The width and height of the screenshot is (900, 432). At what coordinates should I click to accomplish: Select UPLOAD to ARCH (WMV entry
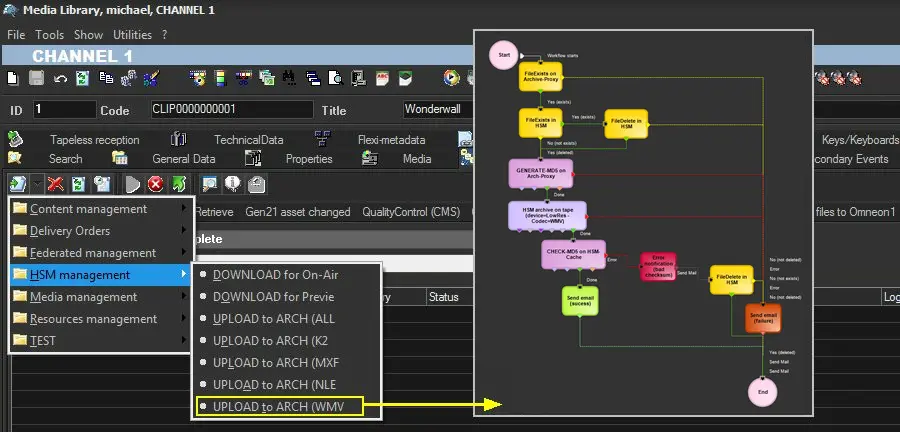[285, 406]
